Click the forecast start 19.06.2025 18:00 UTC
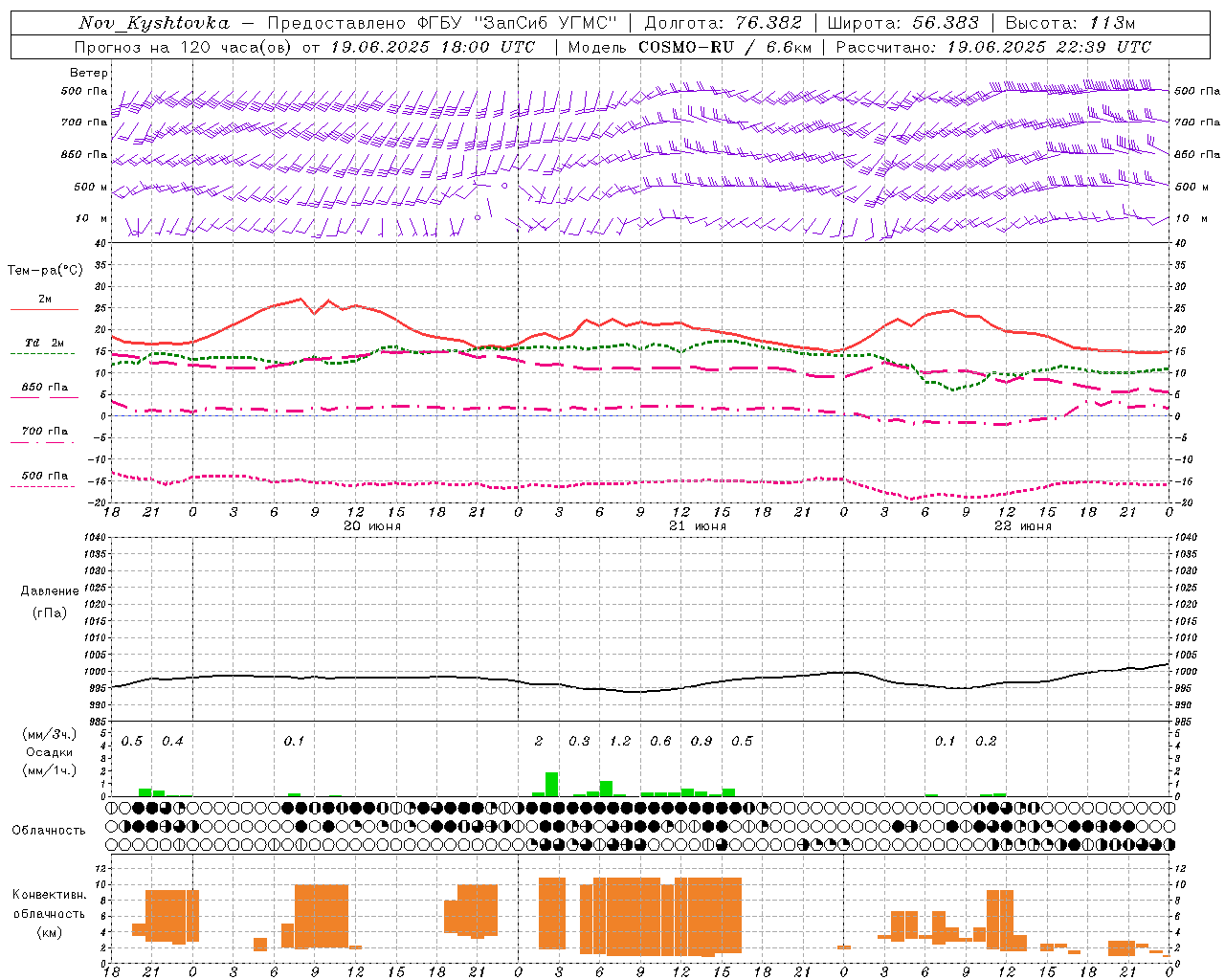This screenshot has width=1225, height=980. pyautogui.click(x=433, y=47)
